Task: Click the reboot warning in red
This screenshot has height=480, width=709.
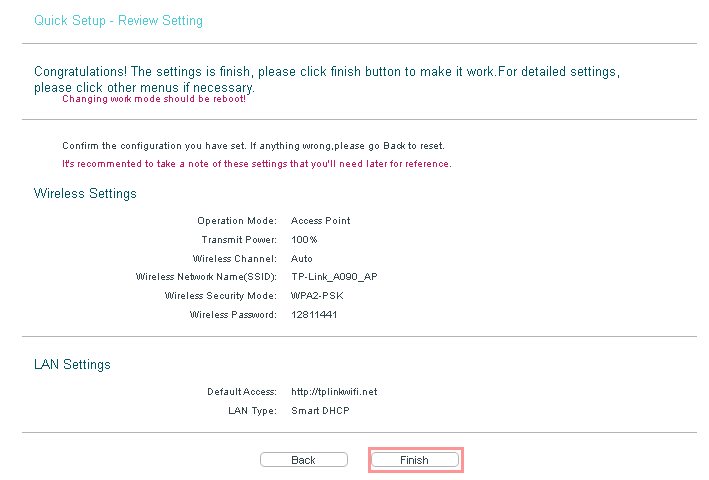Action: (154, 99)
